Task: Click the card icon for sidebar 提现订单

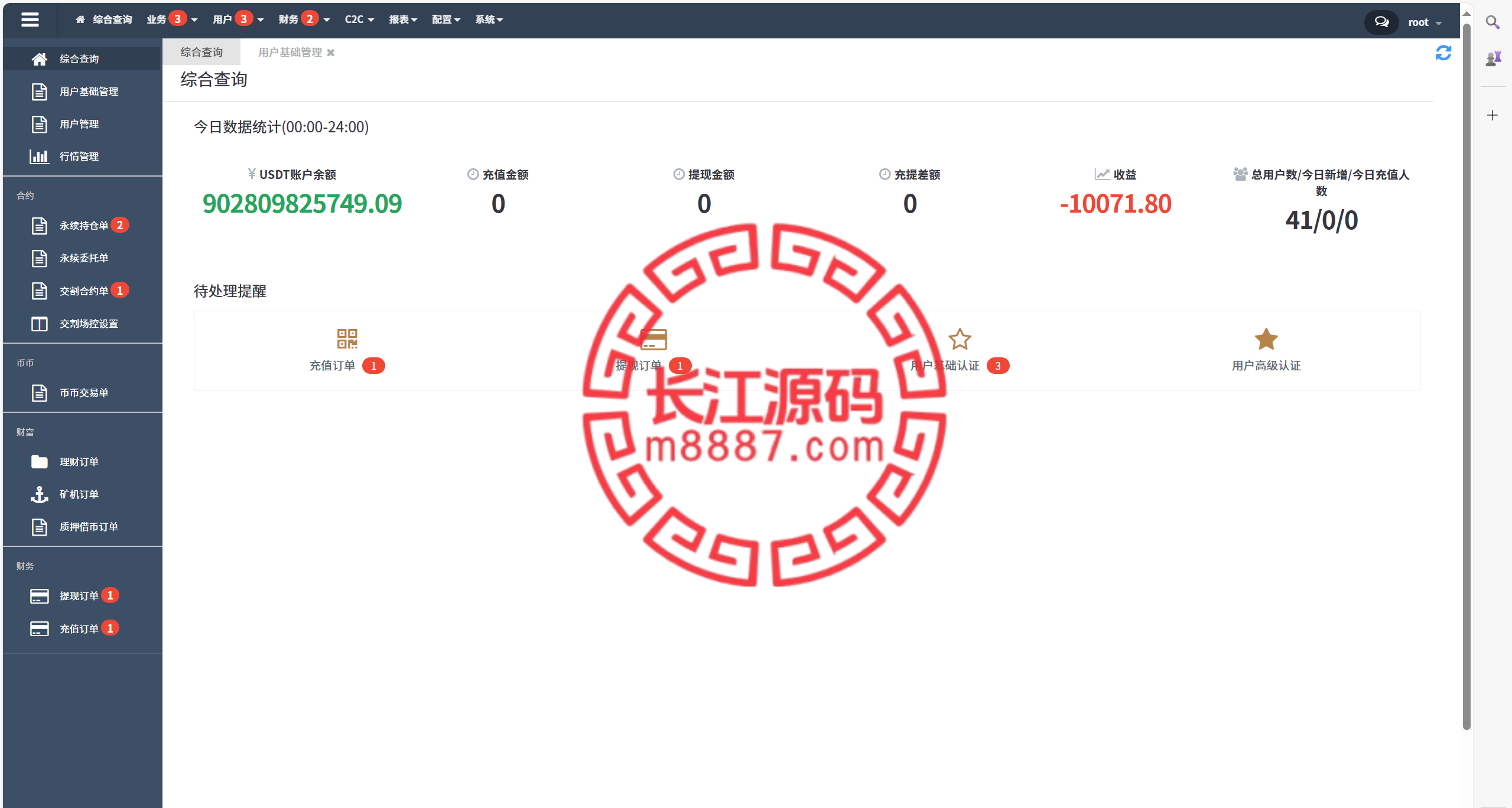Action: (39, 596)
